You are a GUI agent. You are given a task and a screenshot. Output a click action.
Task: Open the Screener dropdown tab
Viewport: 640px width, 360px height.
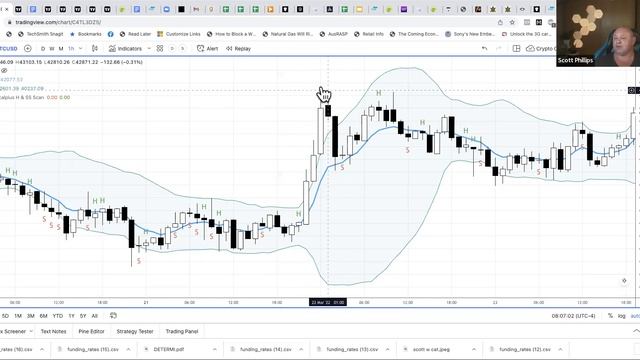click(x=16, y=331)
